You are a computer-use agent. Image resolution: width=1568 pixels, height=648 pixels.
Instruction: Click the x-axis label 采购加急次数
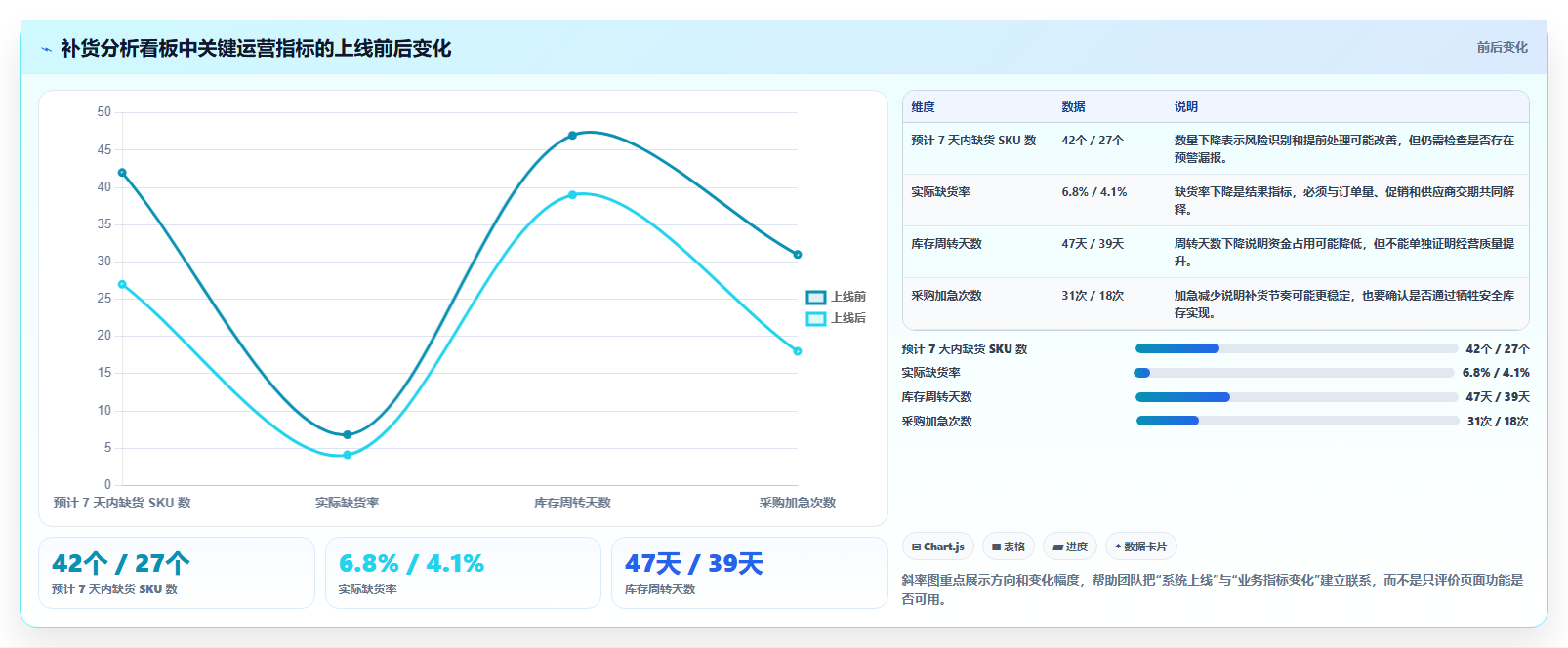click(x=798, y=504)
